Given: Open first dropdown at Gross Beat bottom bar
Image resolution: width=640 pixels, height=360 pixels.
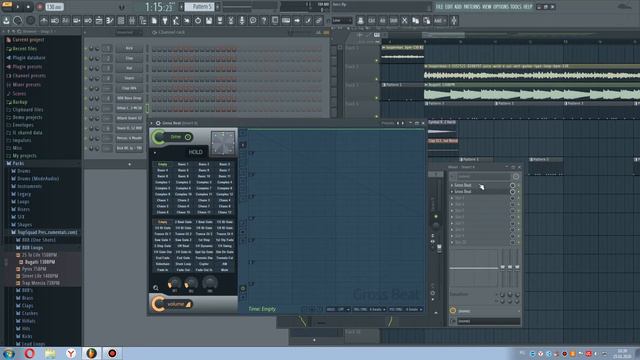Looking at the screenshot, I should tap(338, 309).
